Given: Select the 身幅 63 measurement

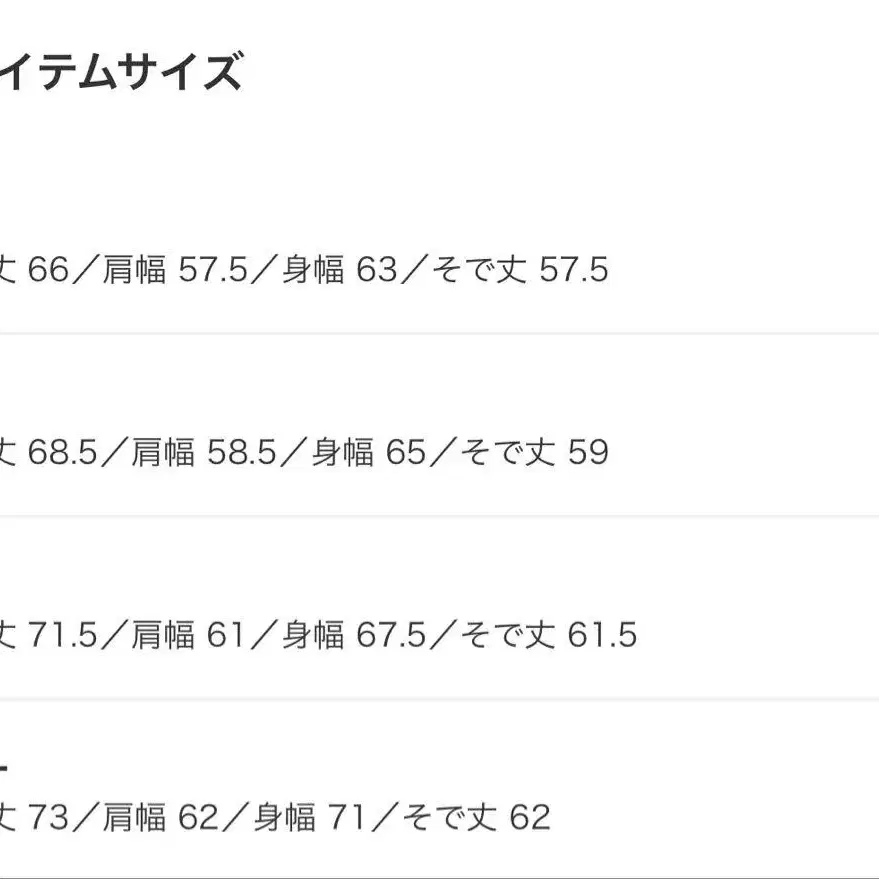Looking at the screenshot, I should click(x=339, y=270).
